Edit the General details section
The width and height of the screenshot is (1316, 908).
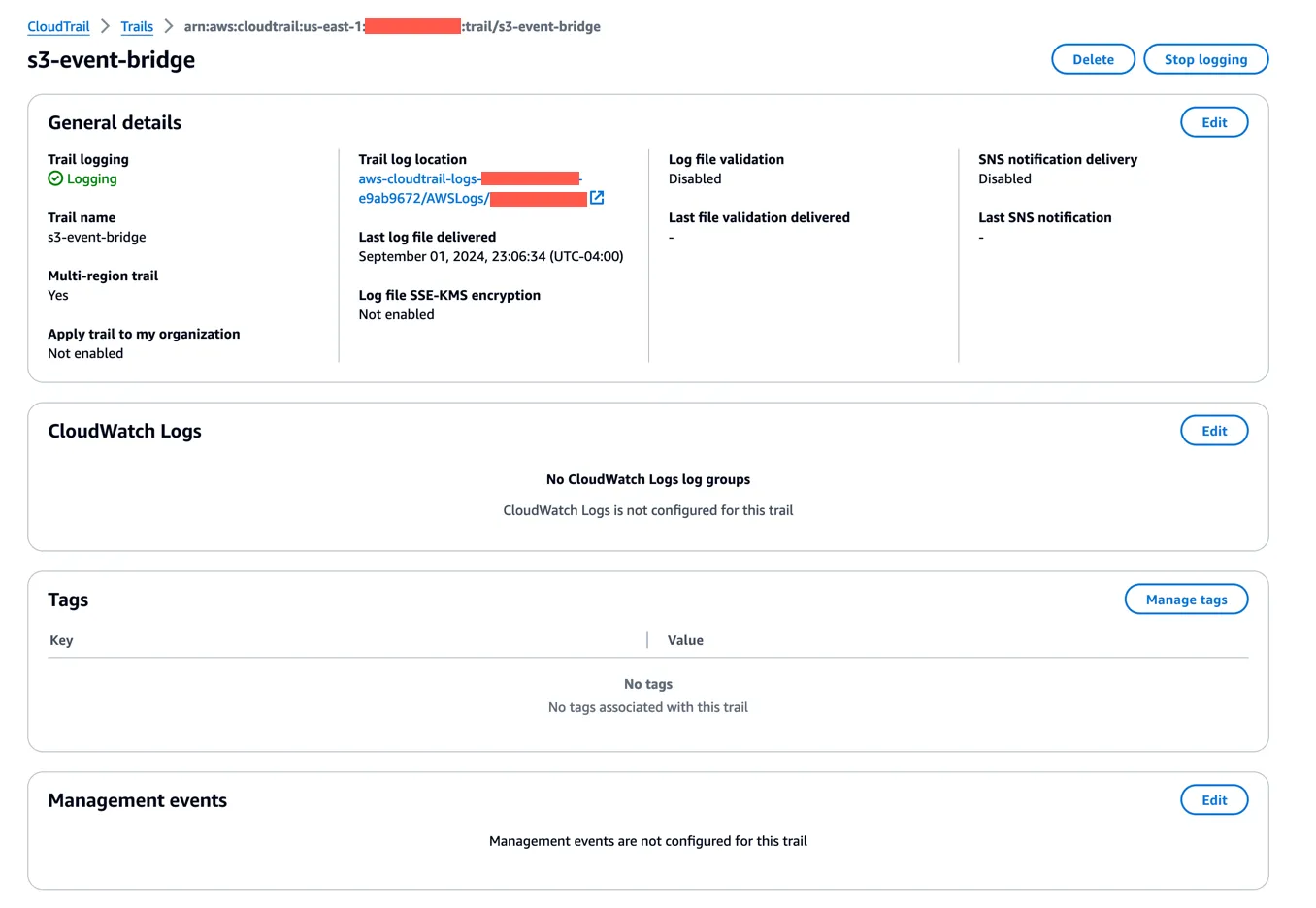pos(1214,121)
